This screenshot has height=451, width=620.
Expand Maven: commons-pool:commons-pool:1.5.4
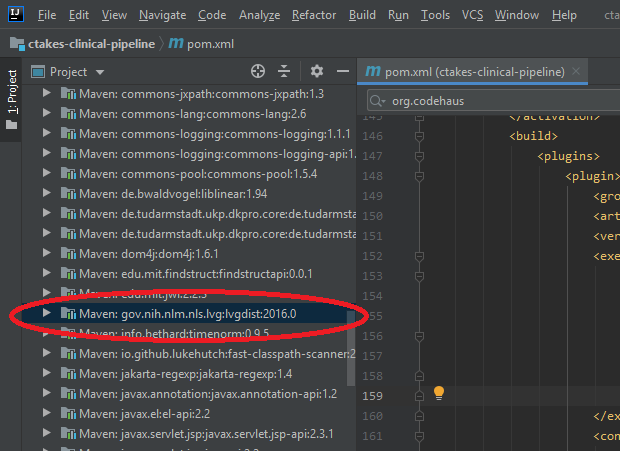pyautogui.click(x=46, y=173)
